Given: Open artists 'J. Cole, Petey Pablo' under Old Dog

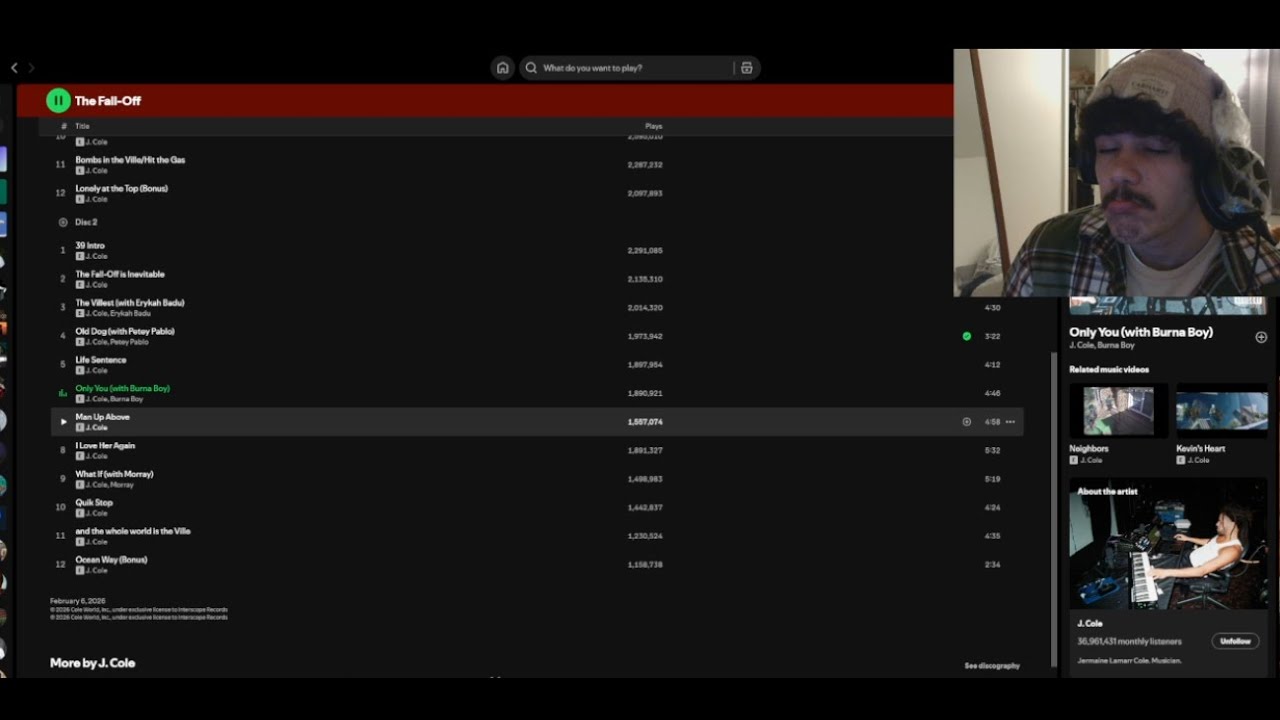Looking at the screenshot, I should 117,342.
